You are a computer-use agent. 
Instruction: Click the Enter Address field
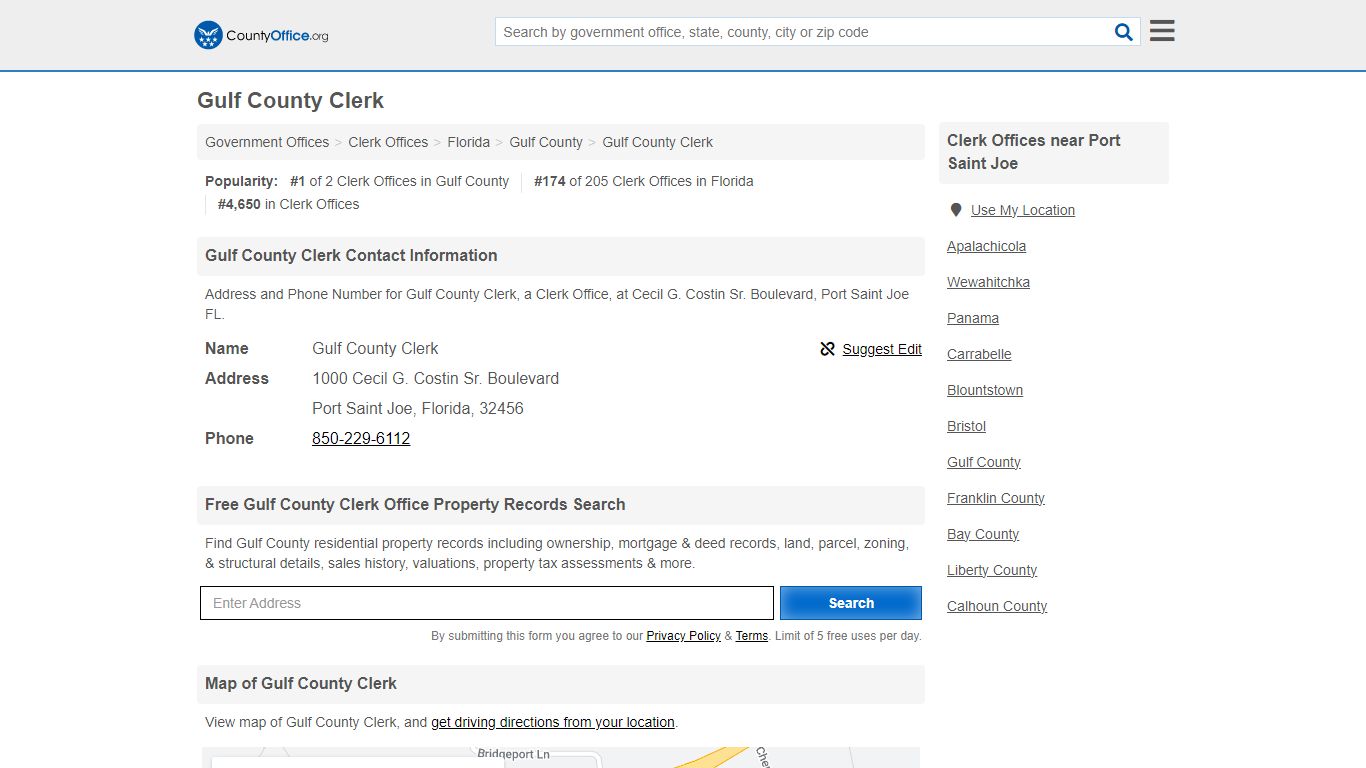click(487, 603)
